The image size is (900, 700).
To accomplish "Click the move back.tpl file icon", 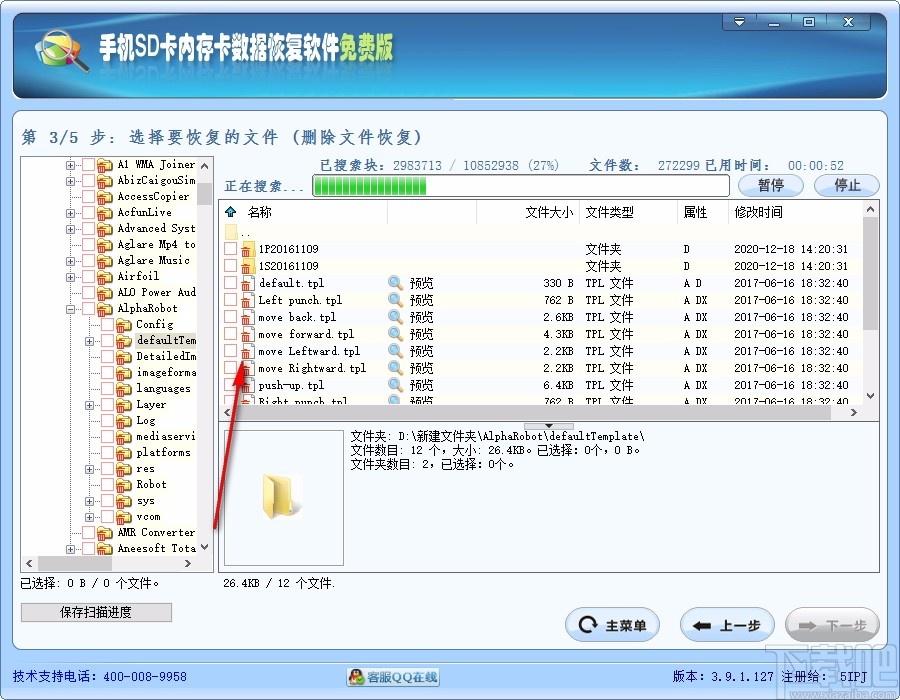I will pos(247,317).
